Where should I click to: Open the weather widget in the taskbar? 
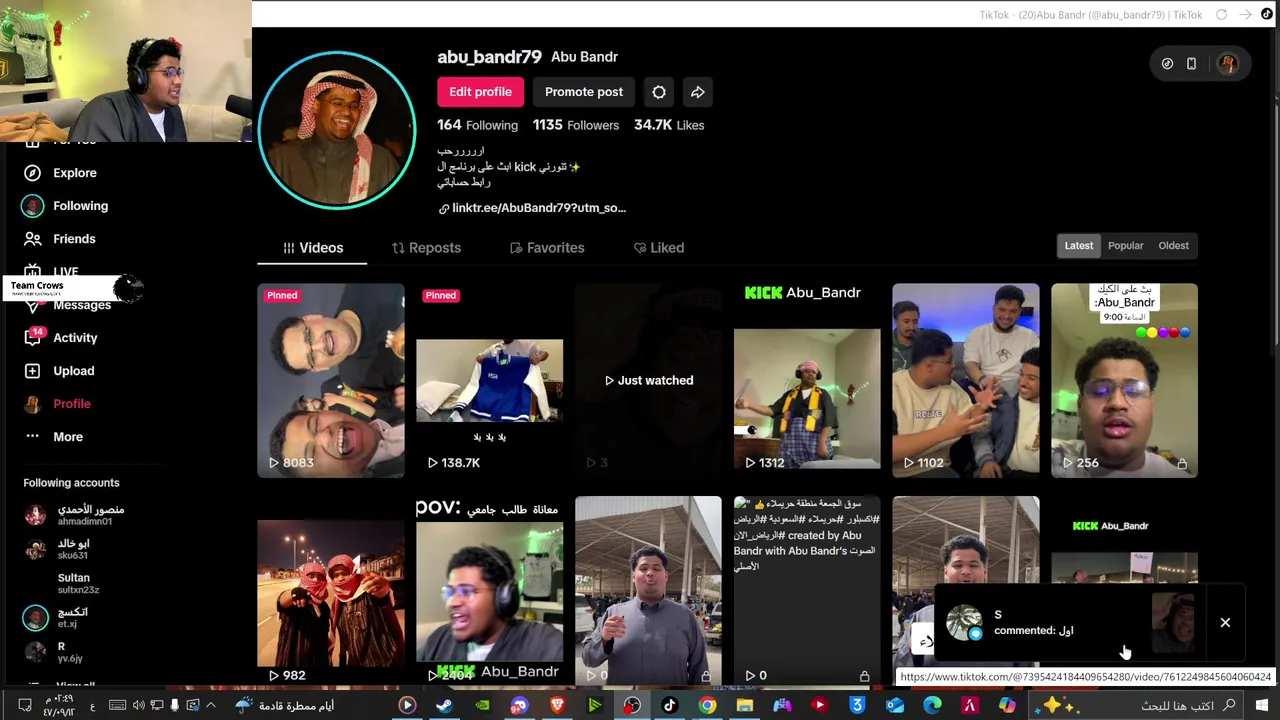[x=285, y=705]
